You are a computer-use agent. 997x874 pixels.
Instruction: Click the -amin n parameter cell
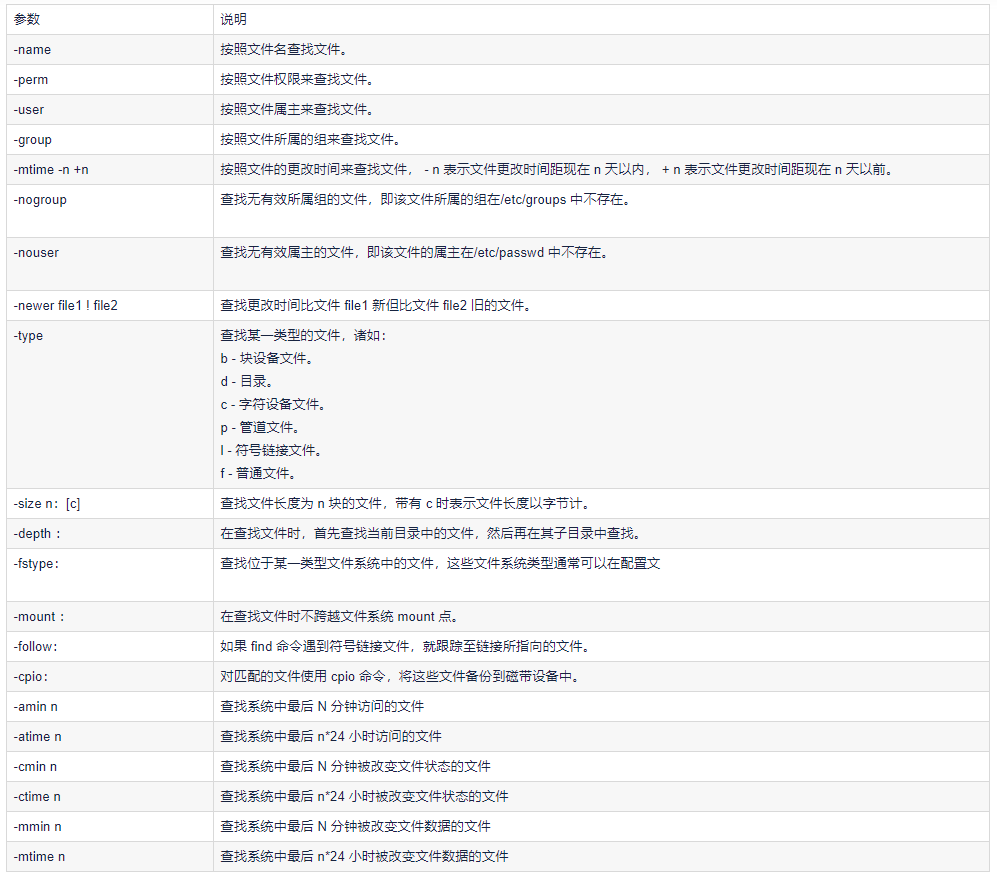(36, 706)
